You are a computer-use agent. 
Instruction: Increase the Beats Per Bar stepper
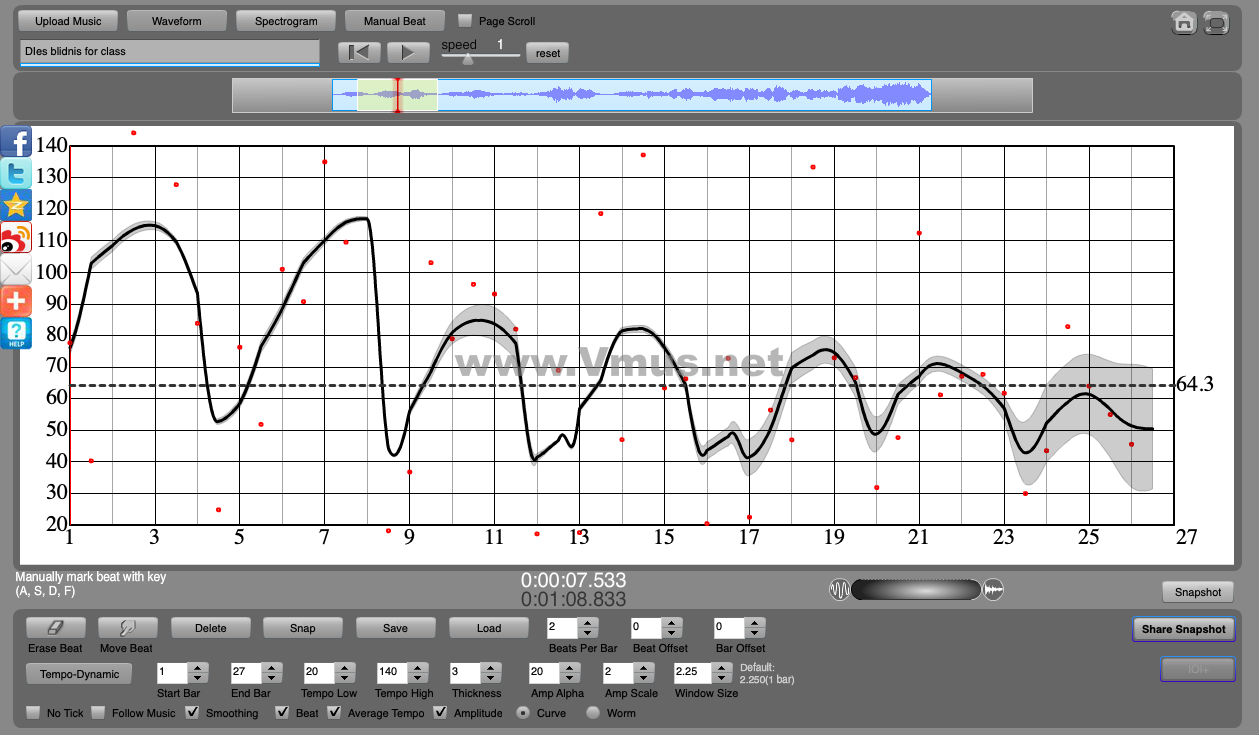coord(588,623)
